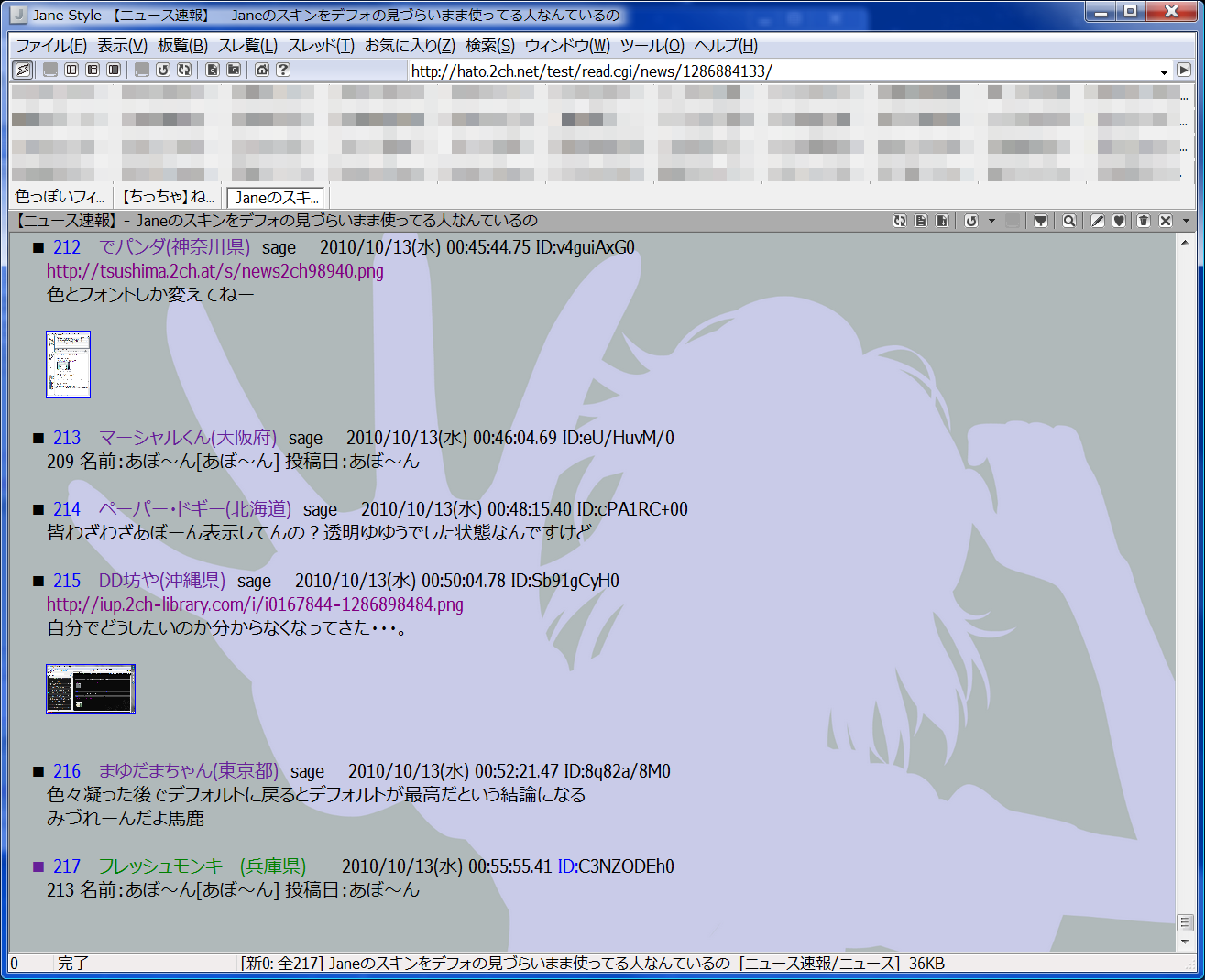Toggle the online/offline lightning button
The width and height of the screenshot is (1205, 980).
coord(23,70)
